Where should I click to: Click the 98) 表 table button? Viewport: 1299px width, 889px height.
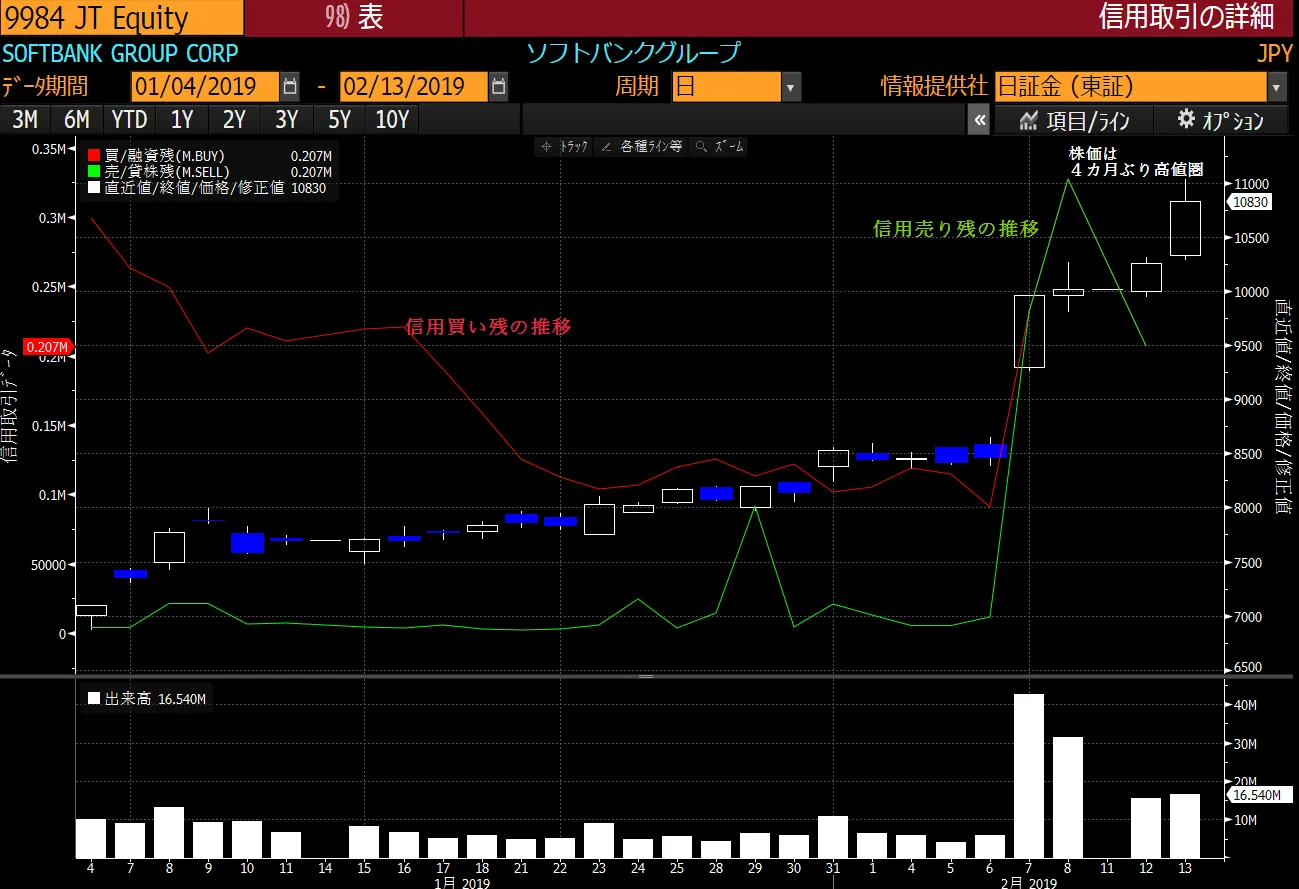(x=354, y=18)
